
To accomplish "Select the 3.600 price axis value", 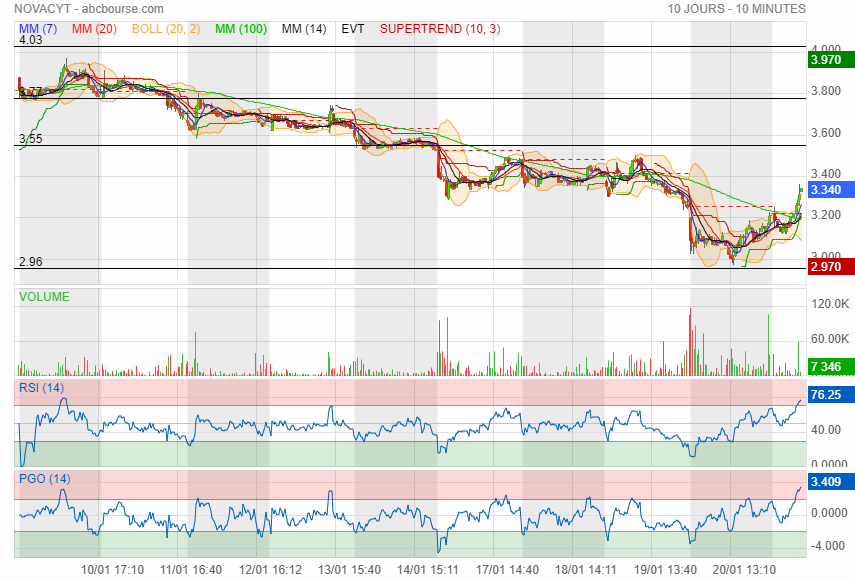I will coord(826,133).
